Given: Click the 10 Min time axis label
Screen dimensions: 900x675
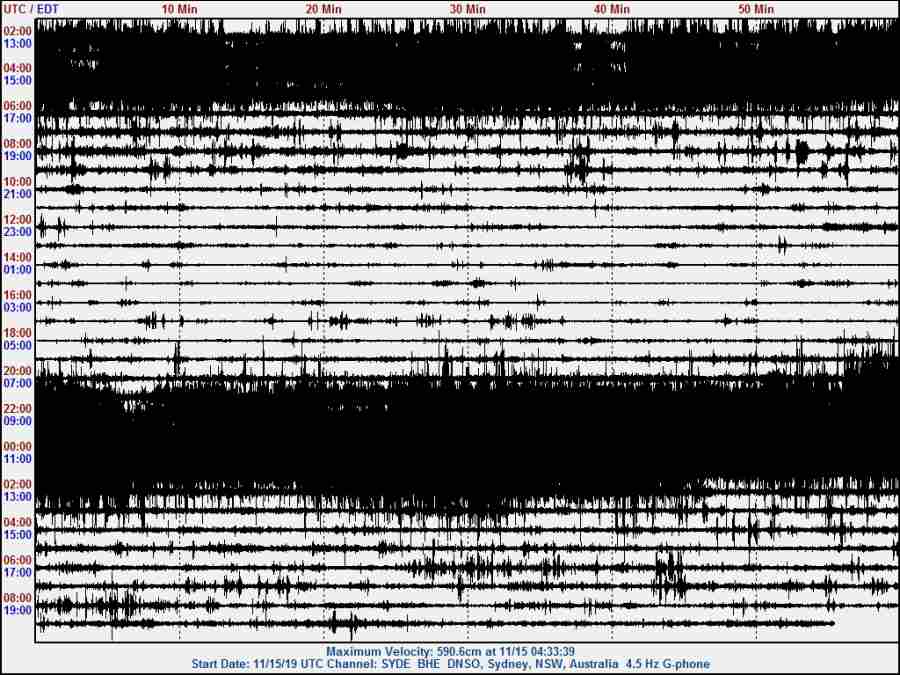Looking at the screenshot, I should pyautogui.click(x=180, y=8).
